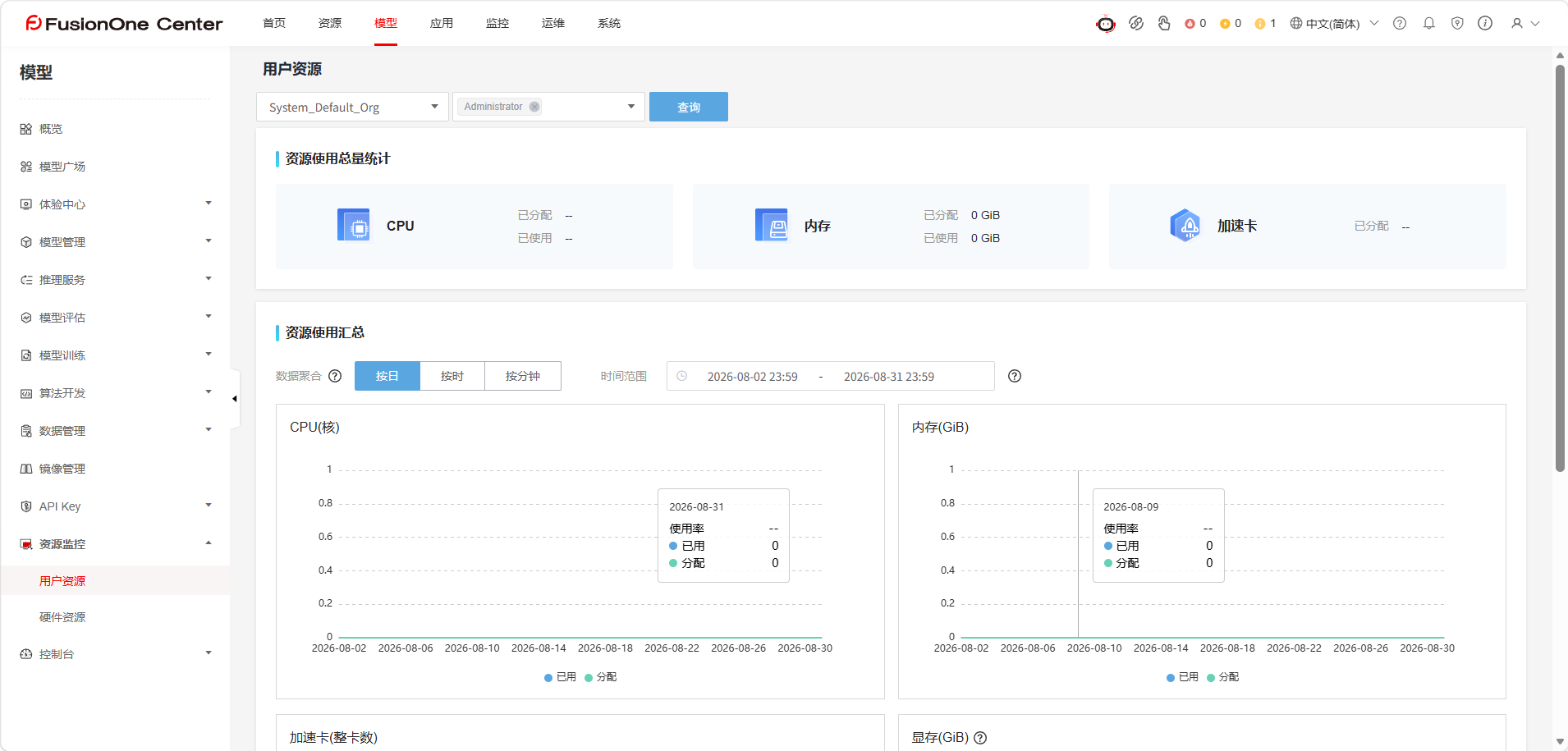Viewport: 1568px width, 751px height.
Task: Open the System_Default_Org organization dropdown
Action: (352, 107)
